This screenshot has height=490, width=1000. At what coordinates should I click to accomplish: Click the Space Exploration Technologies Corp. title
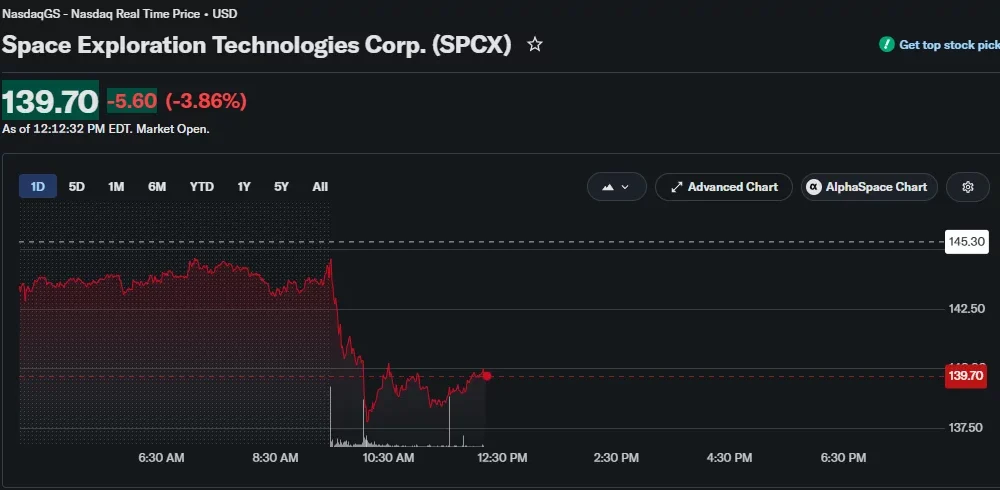[x=256, y=45]
